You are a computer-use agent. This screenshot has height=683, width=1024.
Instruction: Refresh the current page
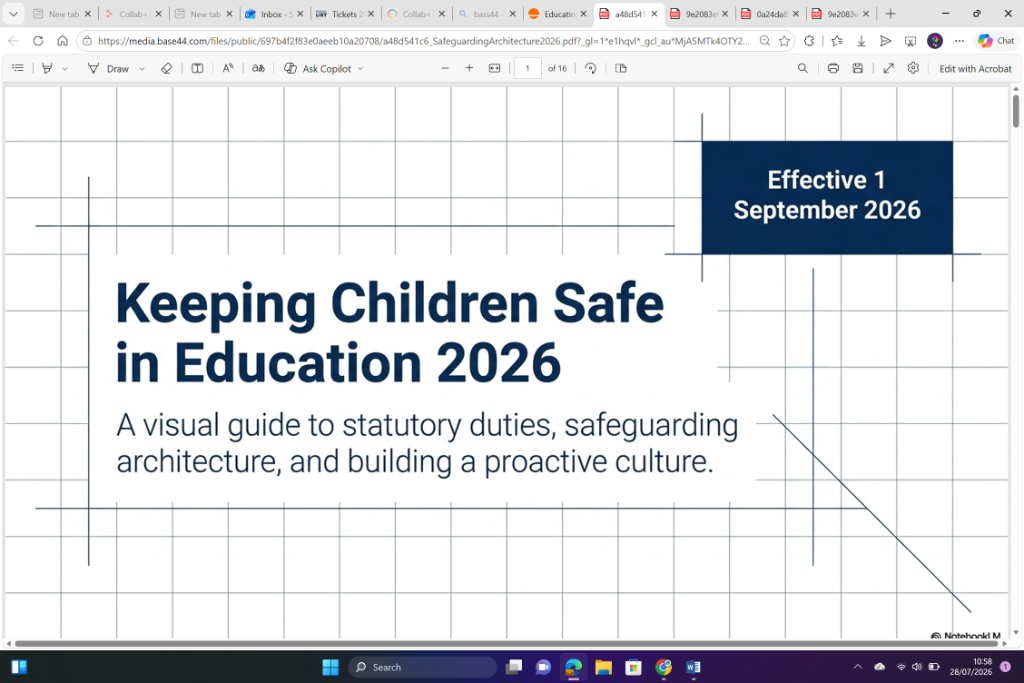pos(38,40)
